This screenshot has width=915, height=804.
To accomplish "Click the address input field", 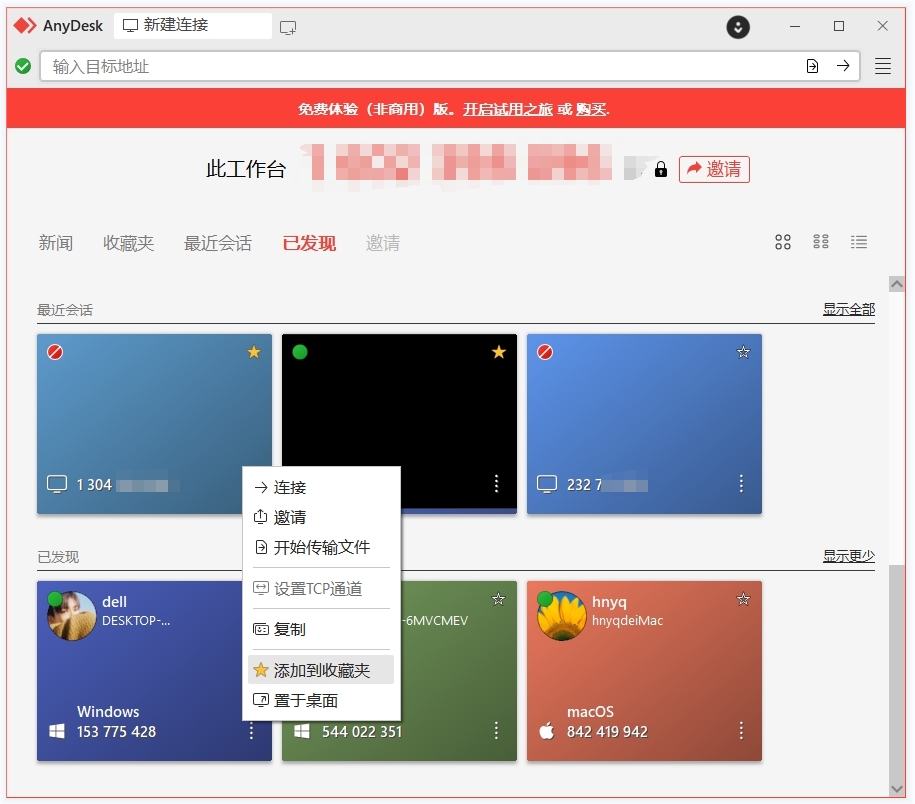I will [x=400, y=65].
